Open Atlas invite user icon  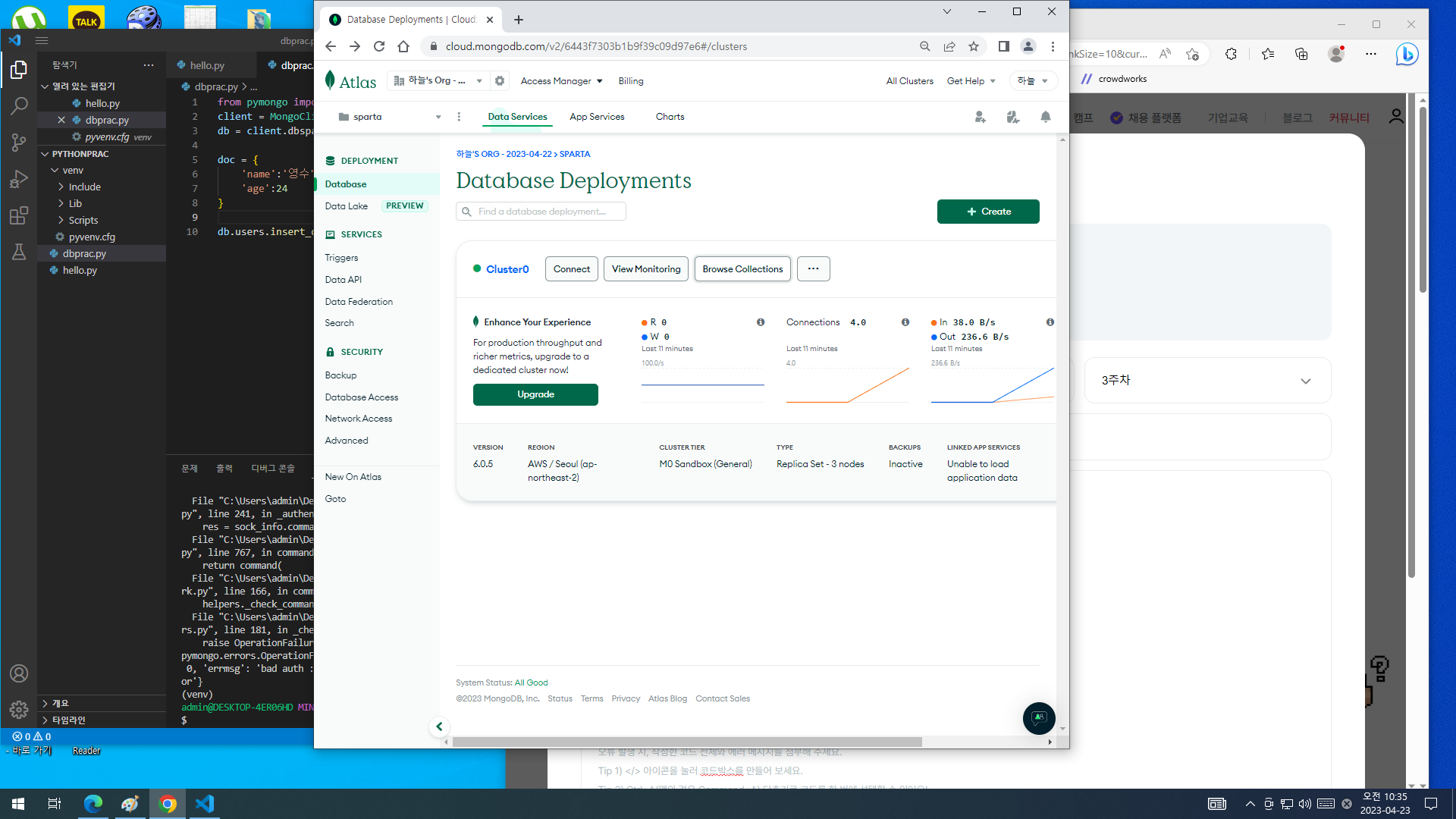[x=981, y=117]
